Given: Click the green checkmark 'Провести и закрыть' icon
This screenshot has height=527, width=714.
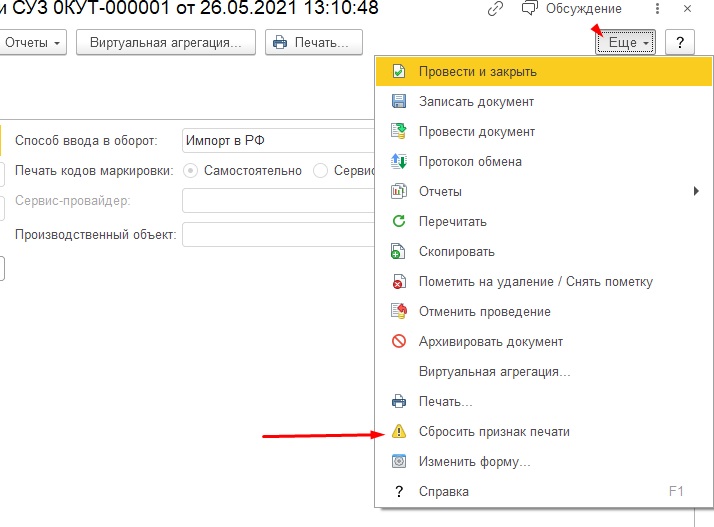Looking at the screenshot, I should 399,72.
